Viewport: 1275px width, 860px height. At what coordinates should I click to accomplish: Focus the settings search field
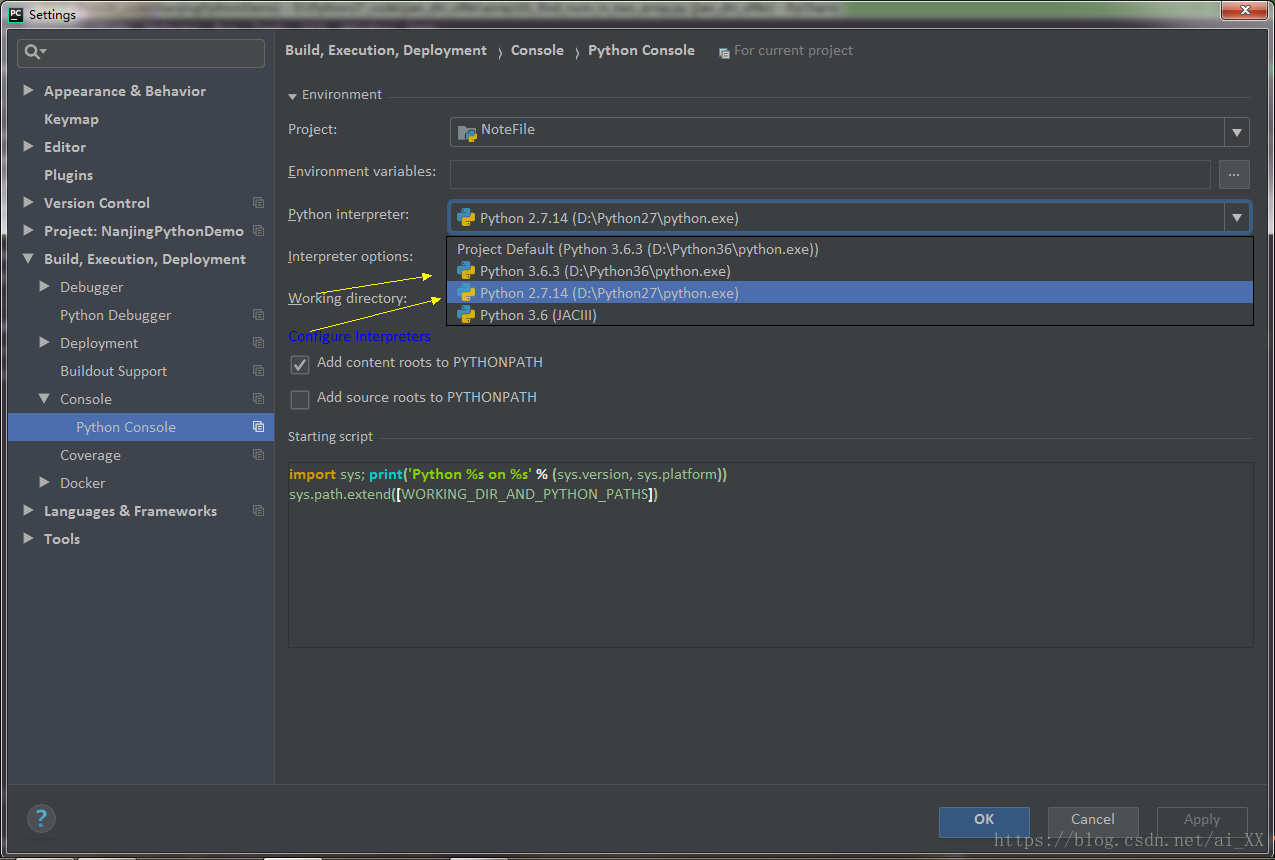141,53
